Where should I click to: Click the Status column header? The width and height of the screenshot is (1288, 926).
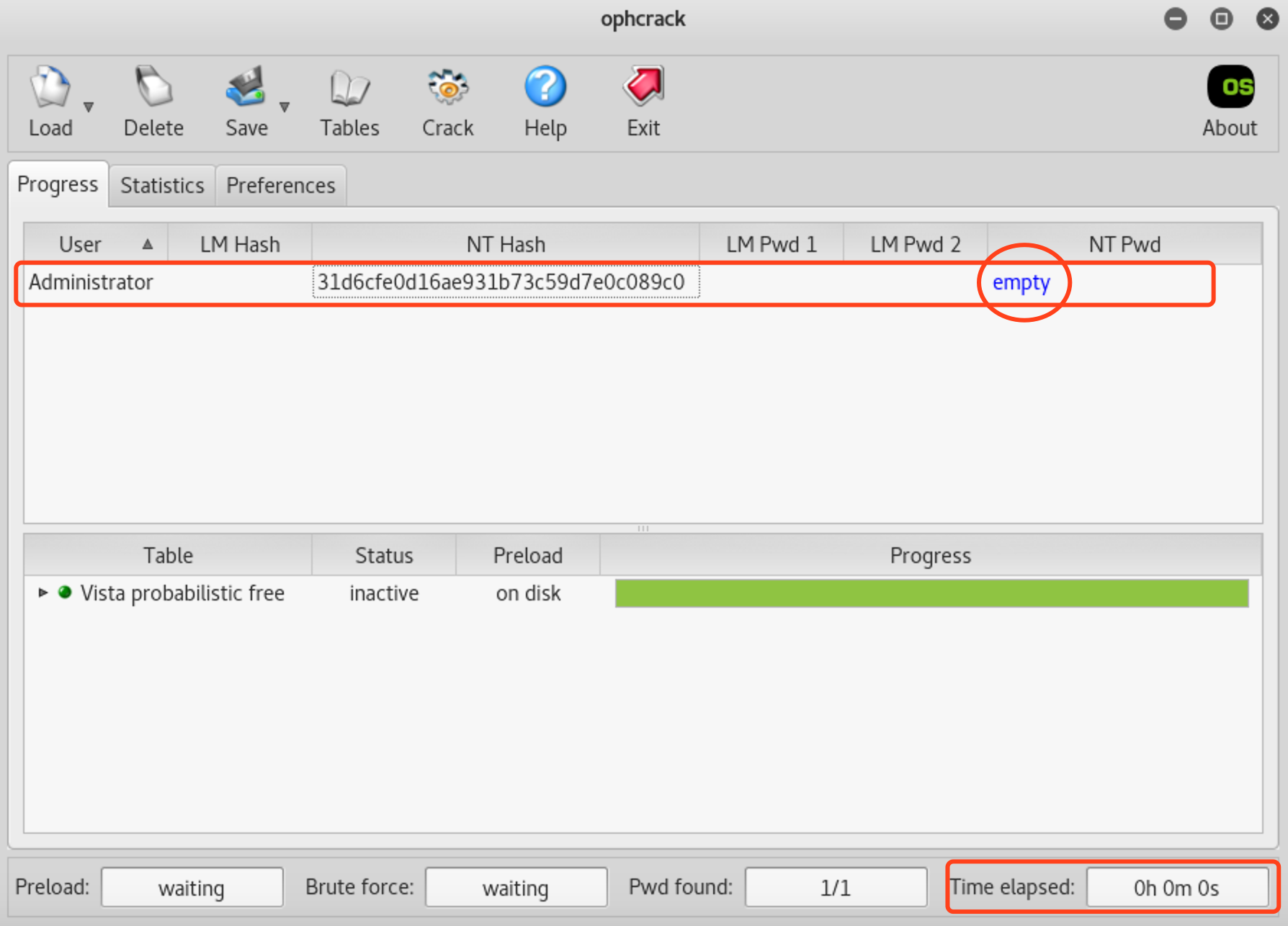(384, 555)
